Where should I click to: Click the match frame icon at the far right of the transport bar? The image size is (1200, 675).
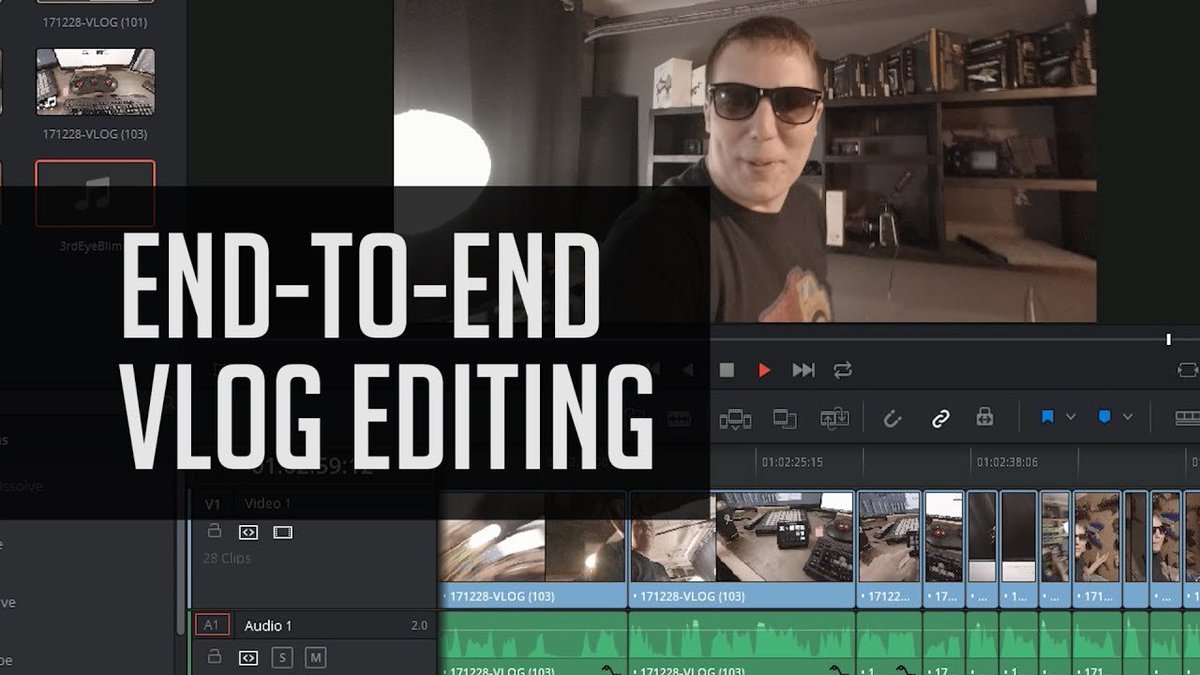(1187, 370)
